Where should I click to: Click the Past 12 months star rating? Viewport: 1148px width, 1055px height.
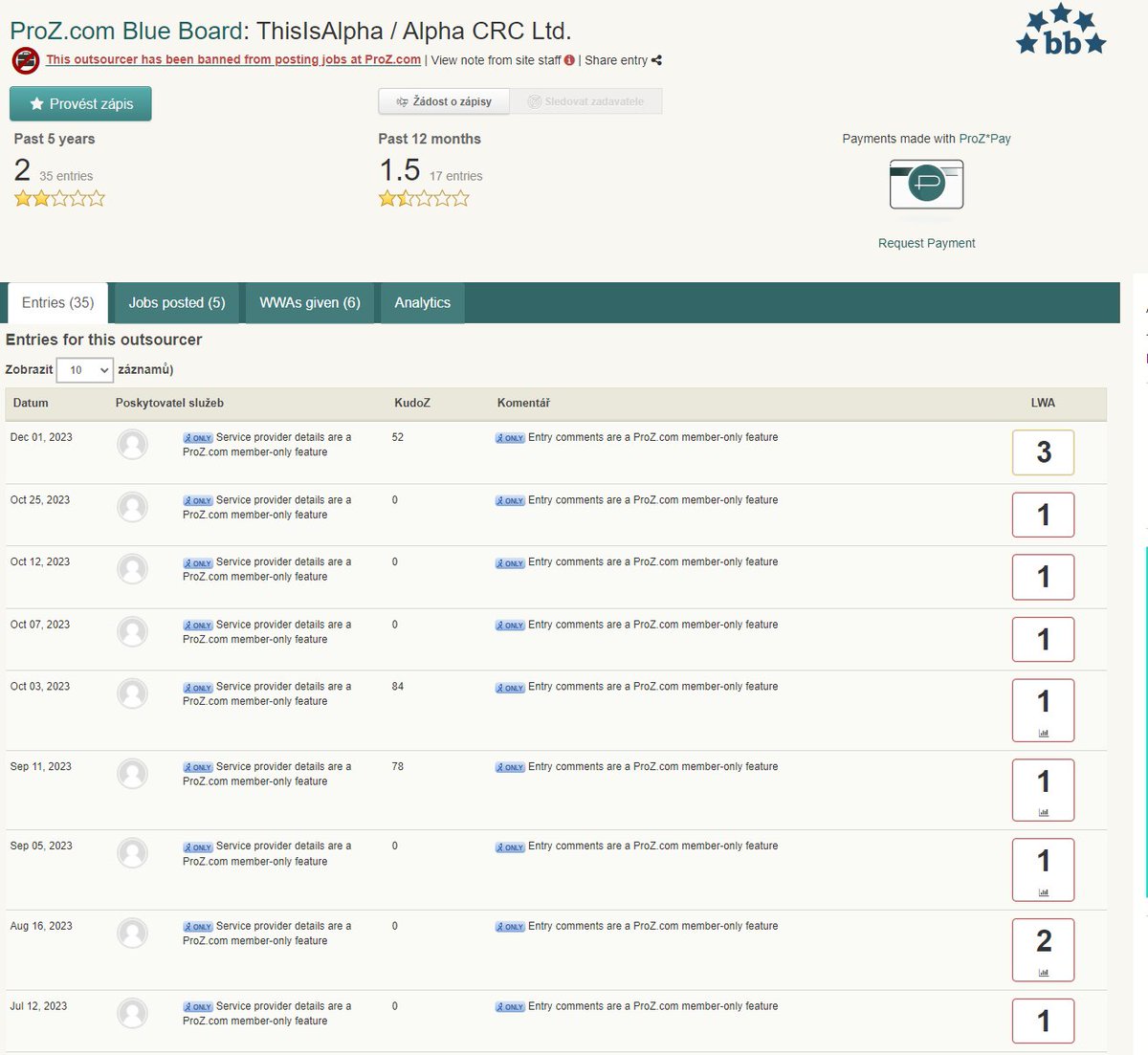coord(424,199)
